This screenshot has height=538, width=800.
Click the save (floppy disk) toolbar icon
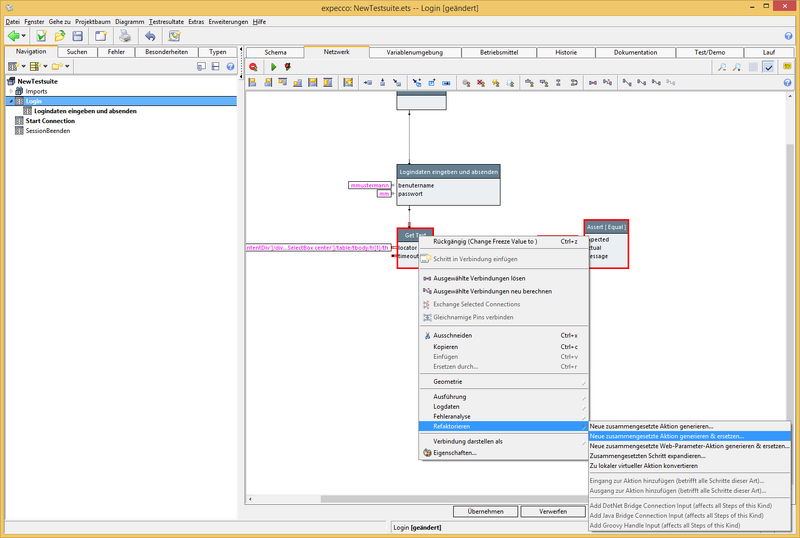[x=77, y=36]
